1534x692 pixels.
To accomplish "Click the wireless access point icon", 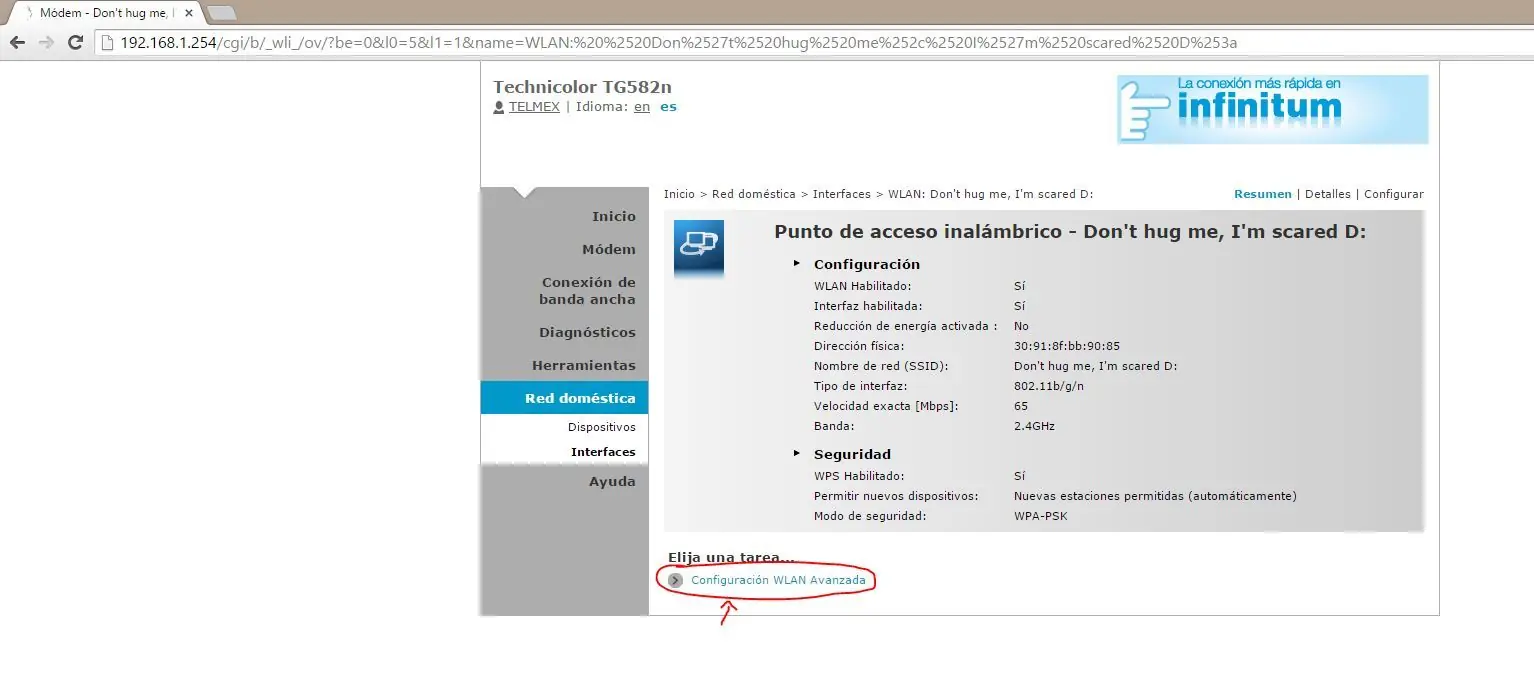I will coord(698,248).
